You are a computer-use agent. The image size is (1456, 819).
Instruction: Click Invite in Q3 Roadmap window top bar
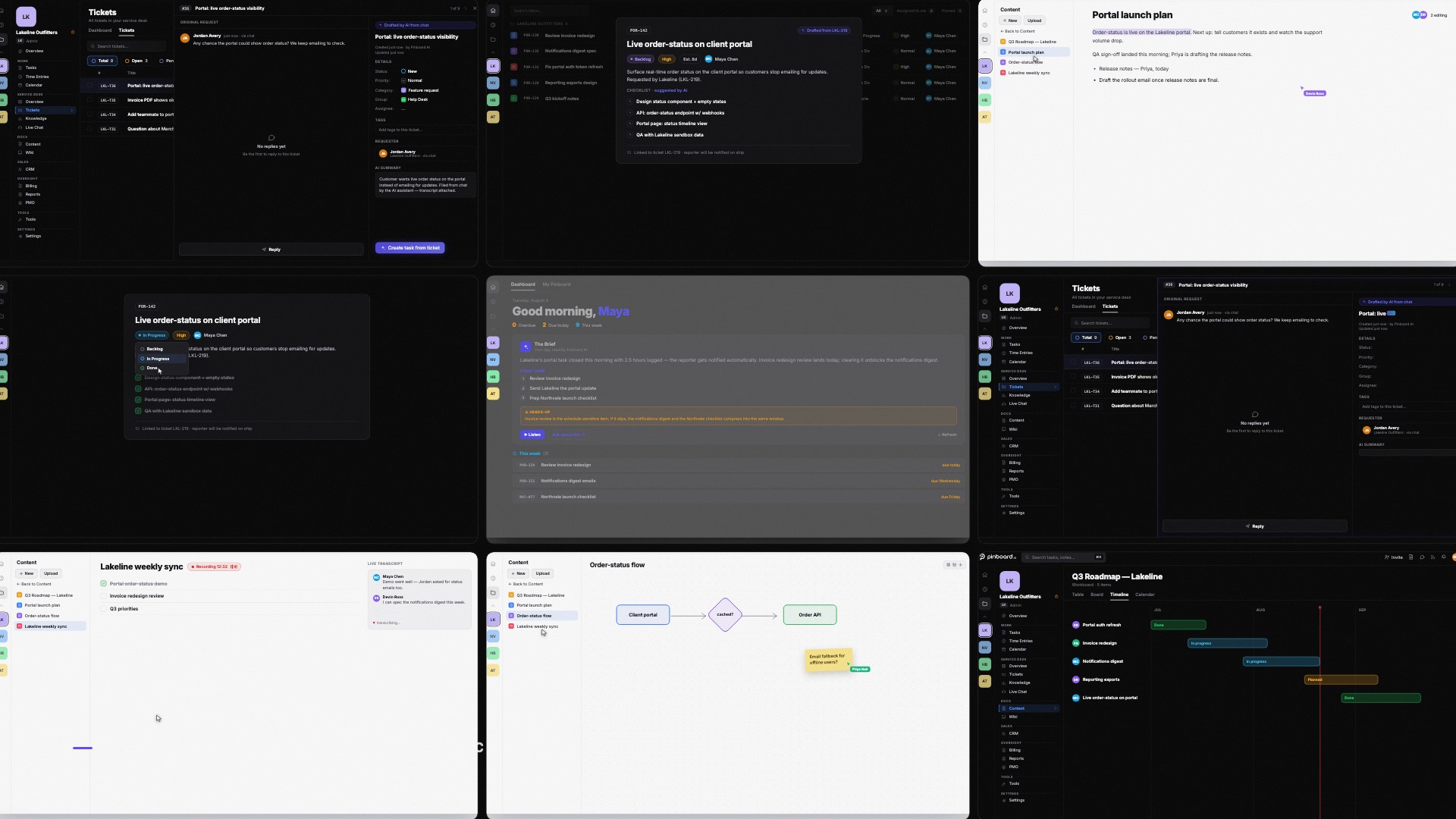(1394, 557)
